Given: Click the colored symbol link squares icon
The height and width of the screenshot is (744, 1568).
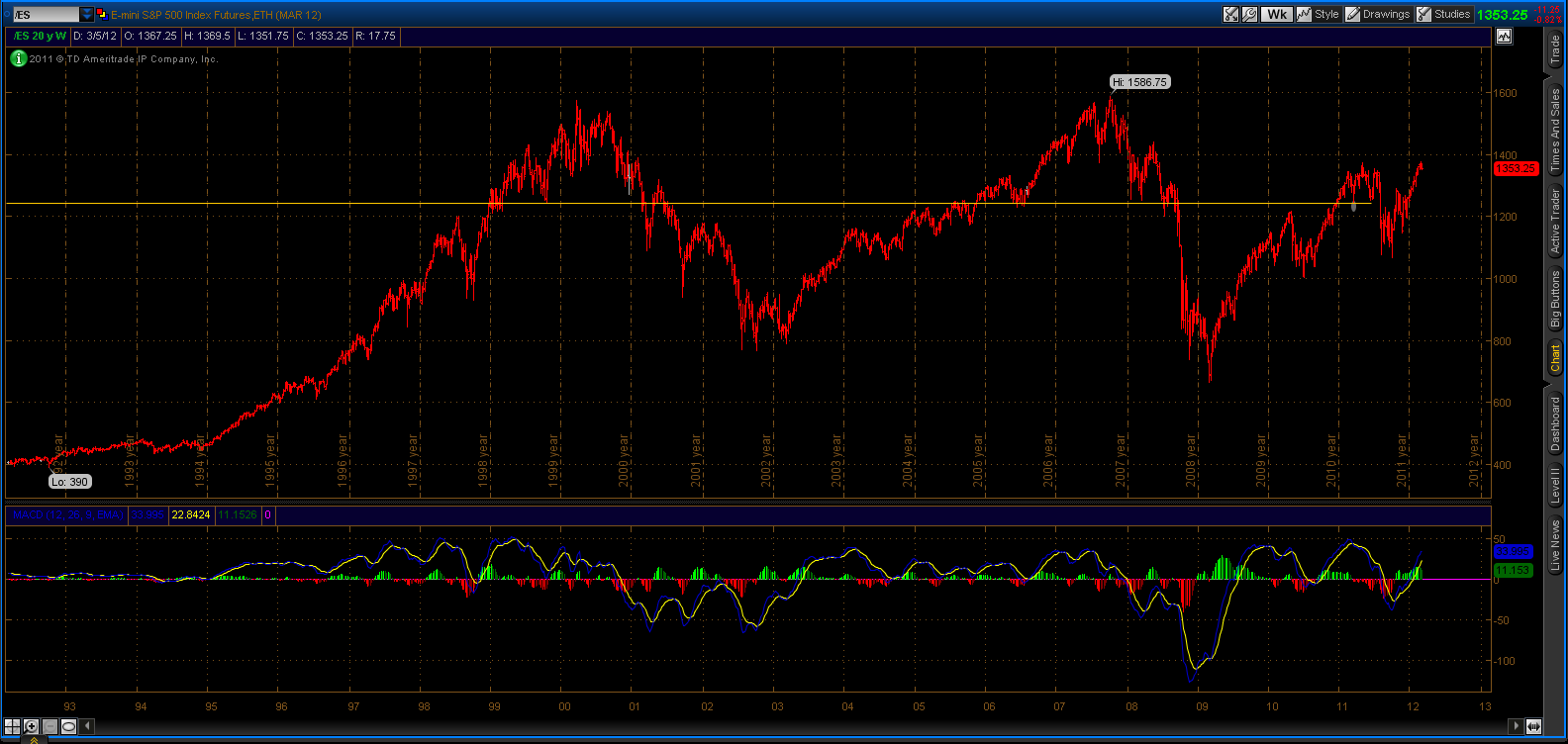Looking at the screenshot, I should tap(101, 14).
